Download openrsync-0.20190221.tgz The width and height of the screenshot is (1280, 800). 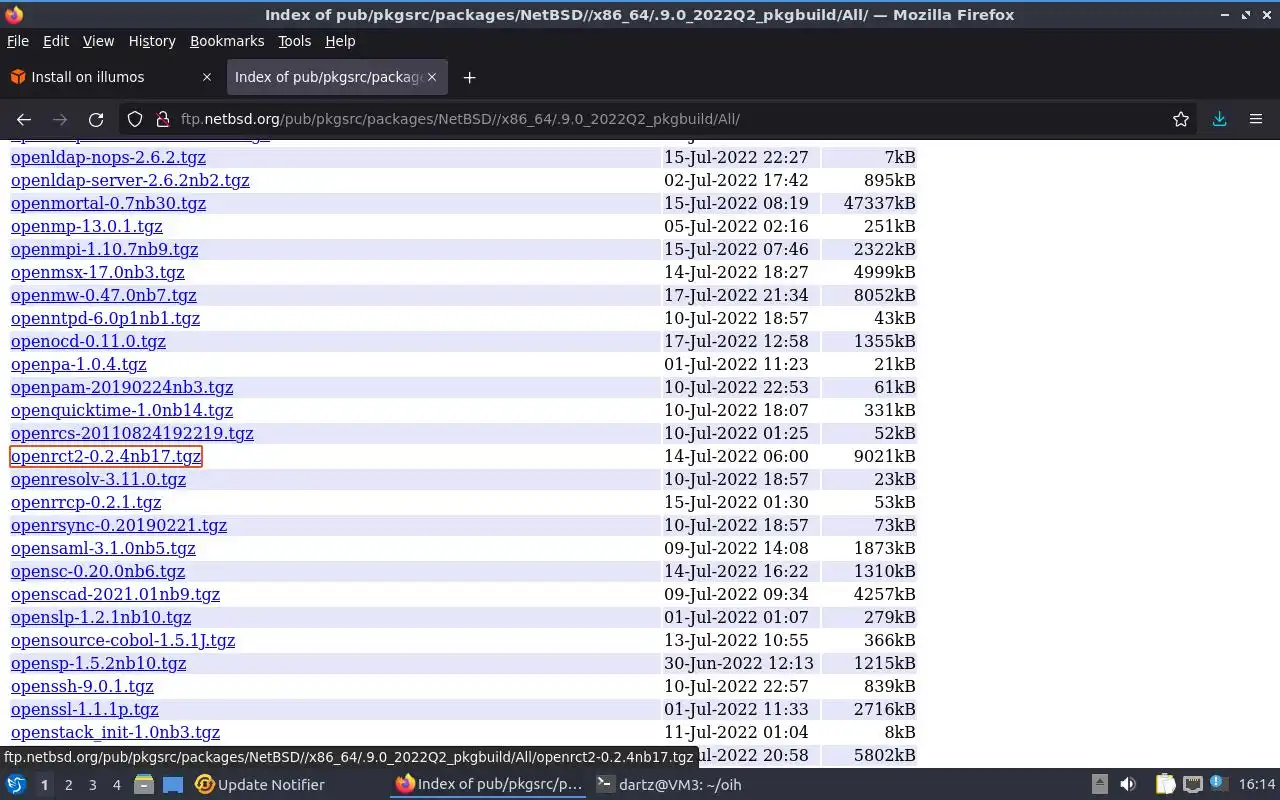point(119,525)
